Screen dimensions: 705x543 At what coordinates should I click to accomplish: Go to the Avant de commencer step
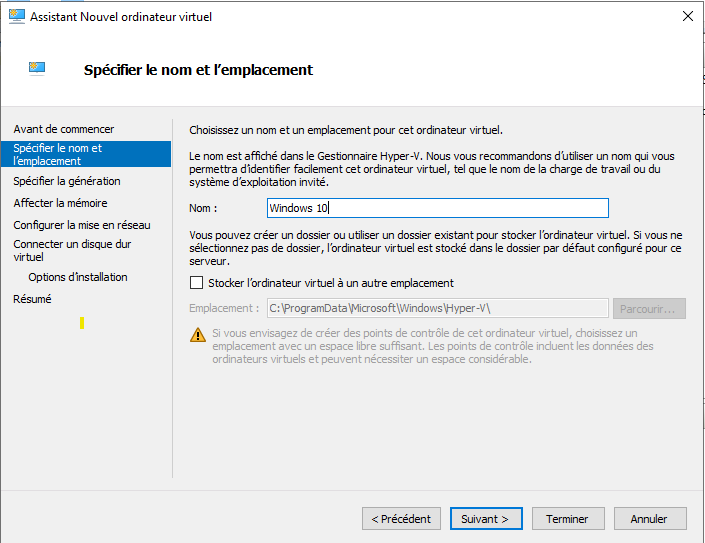[64, 129]
